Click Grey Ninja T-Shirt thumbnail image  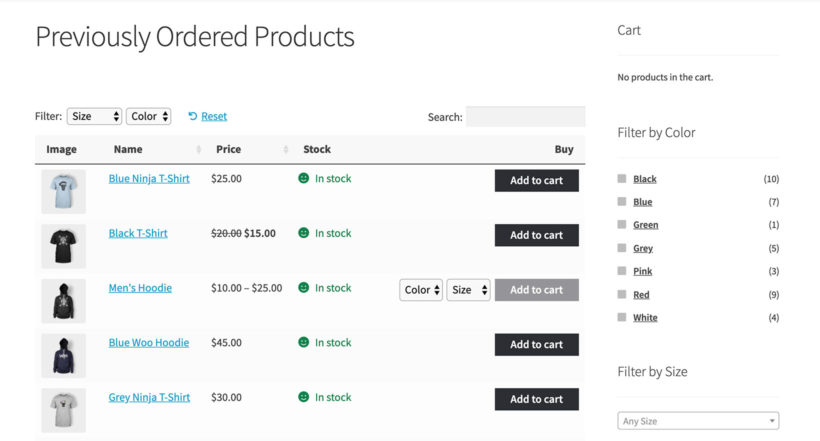[63, 410]
